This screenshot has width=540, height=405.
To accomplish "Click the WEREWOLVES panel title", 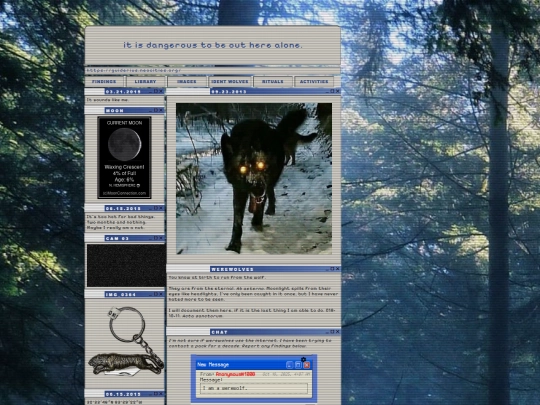I will (x=232, y=269).
